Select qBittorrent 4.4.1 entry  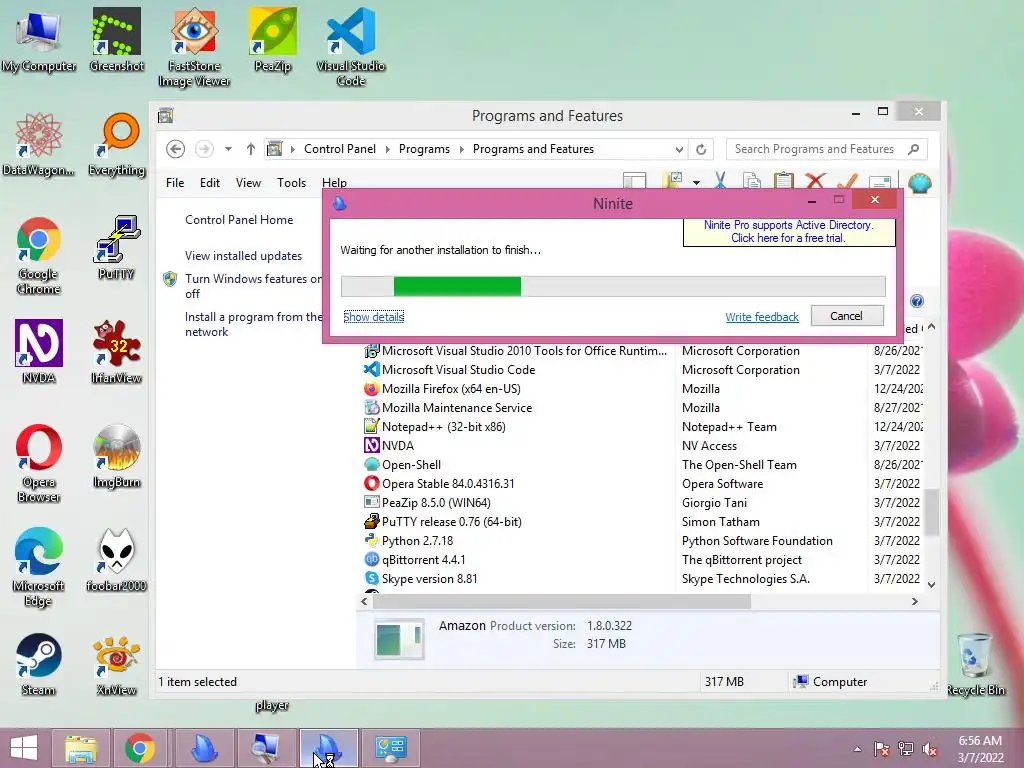[x=644, y=560]
